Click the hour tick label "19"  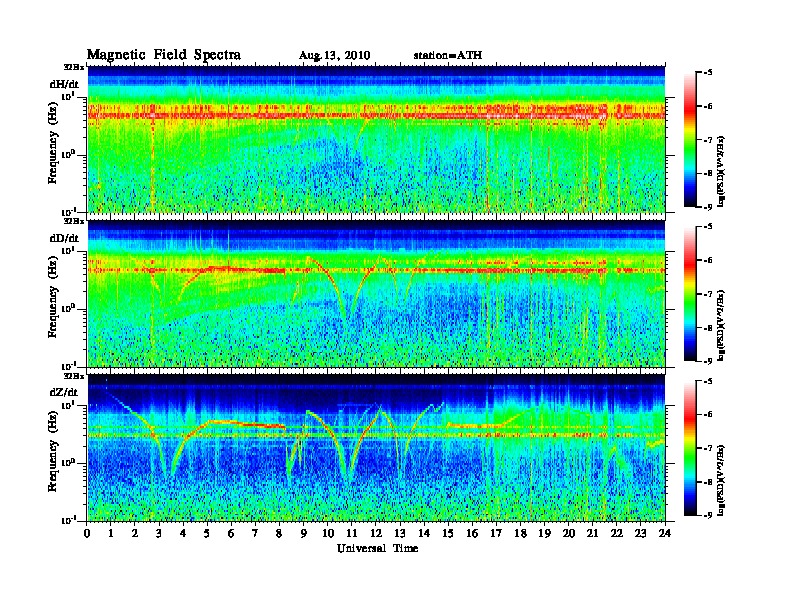point(544,533)
